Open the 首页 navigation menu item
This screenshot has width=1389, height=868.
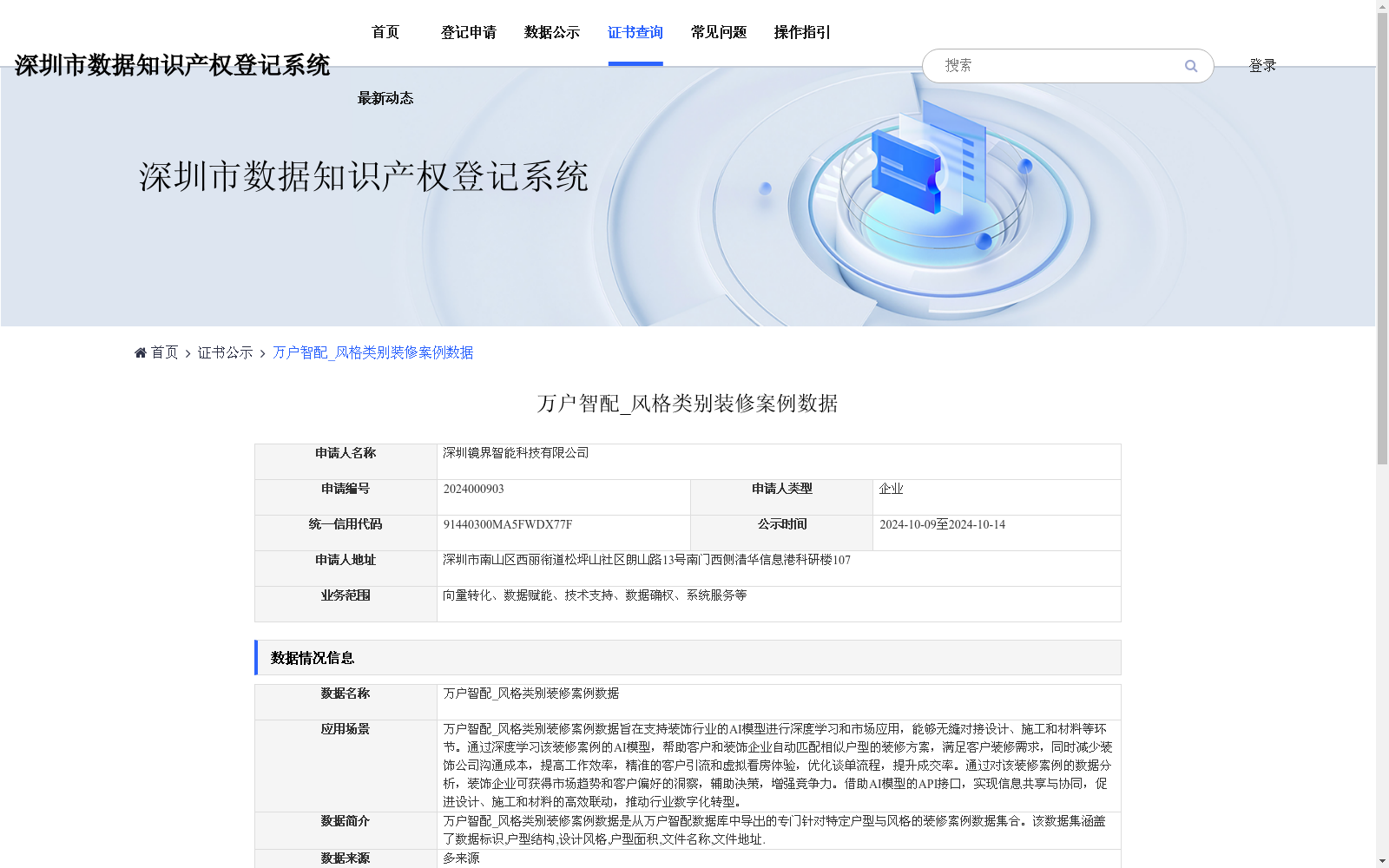click(385, 32)
